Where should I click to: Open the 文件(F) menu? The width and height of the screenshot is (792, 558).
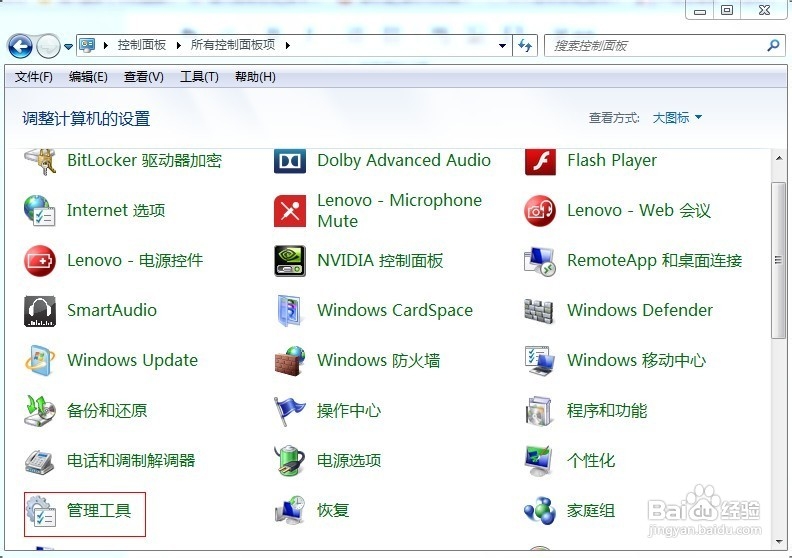pos(34,77)
